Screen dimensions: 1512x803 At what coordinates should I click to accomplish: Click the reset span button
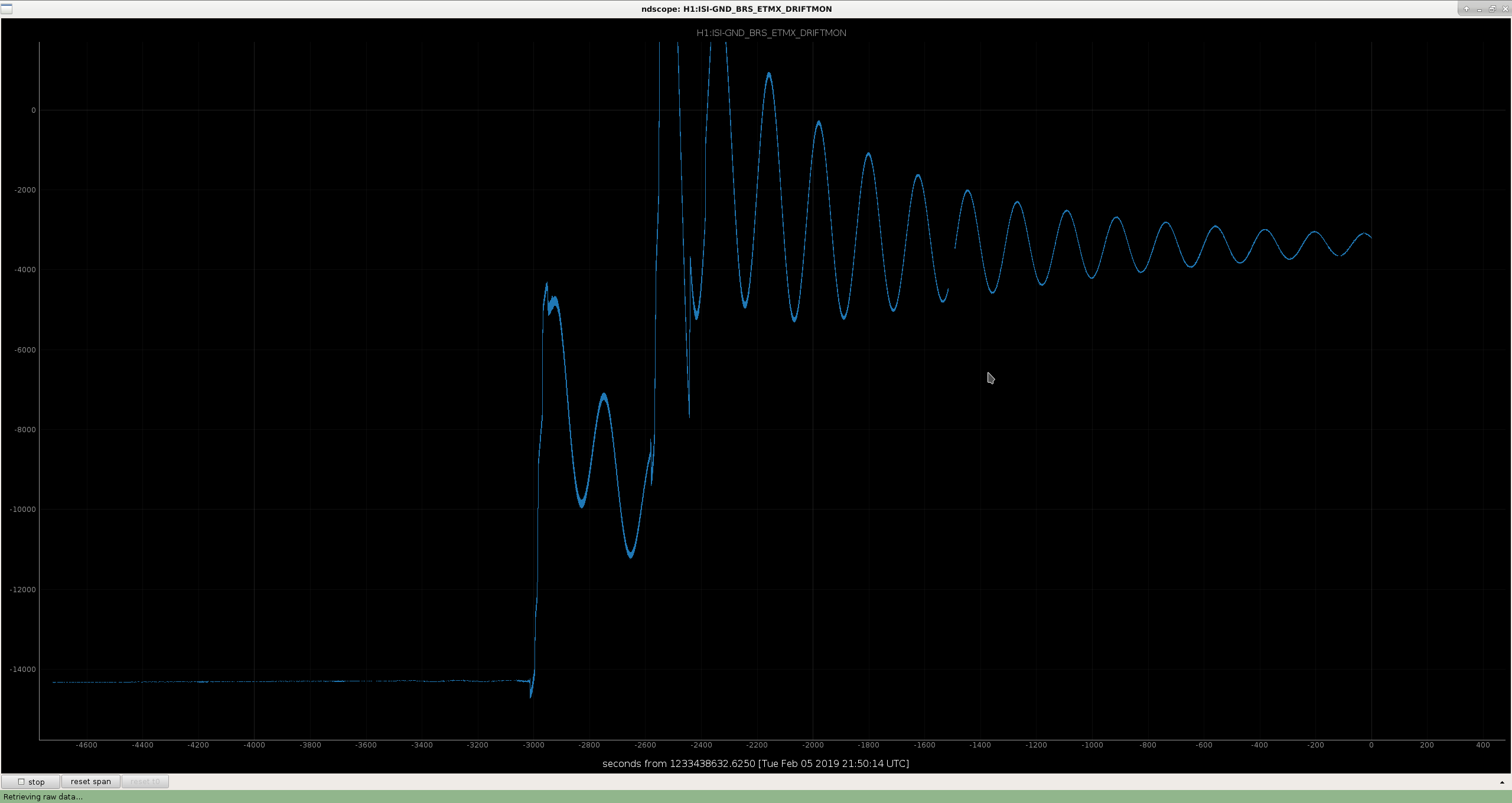(x=90, y=781)
